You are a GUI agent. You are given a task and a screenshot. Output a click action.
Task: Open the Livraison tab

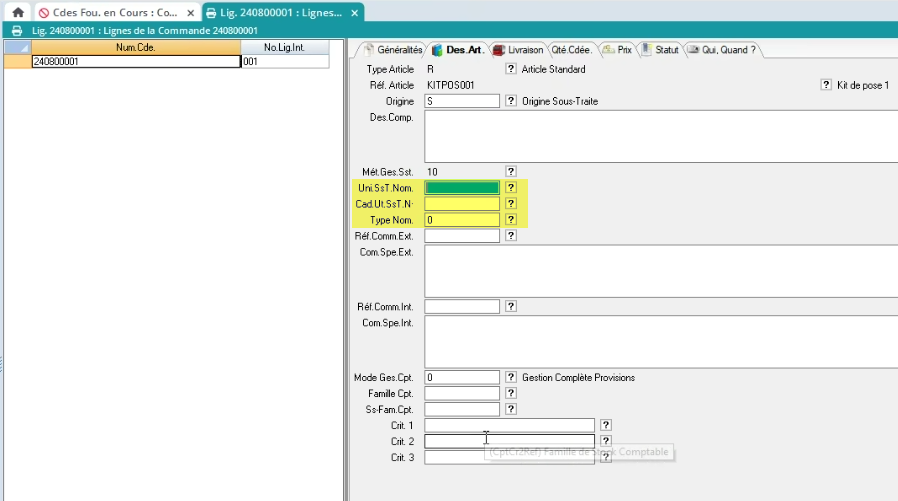coord(518,49)
